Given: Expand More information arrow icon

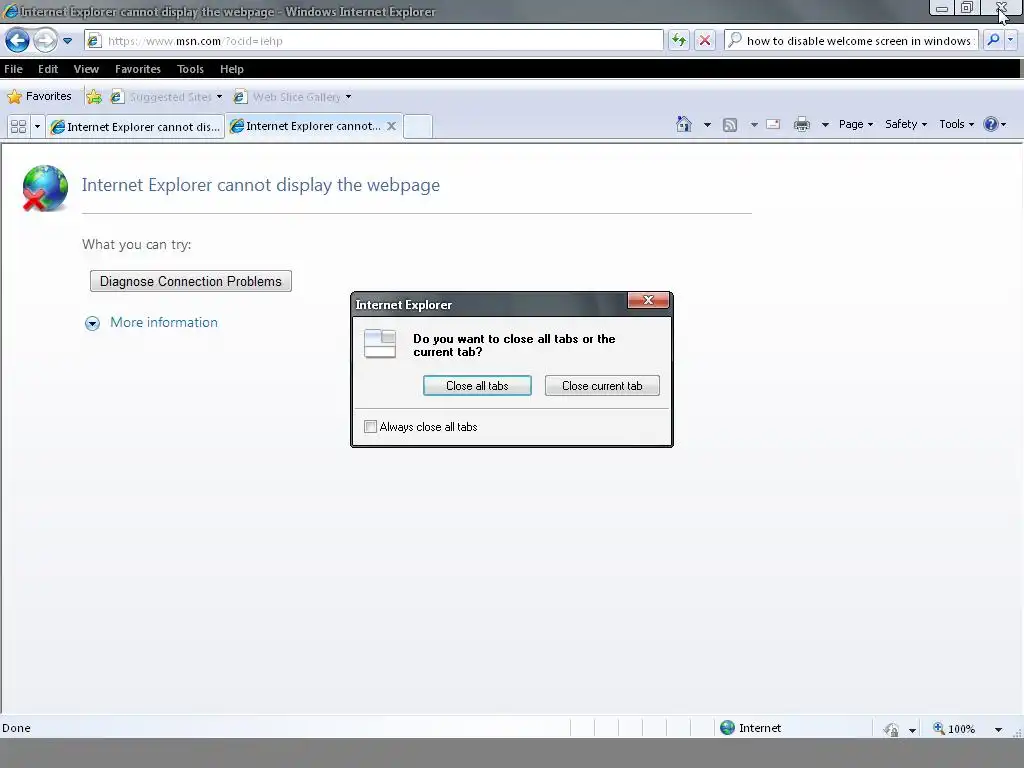Looking at the screenshot, I should (92, 323).
